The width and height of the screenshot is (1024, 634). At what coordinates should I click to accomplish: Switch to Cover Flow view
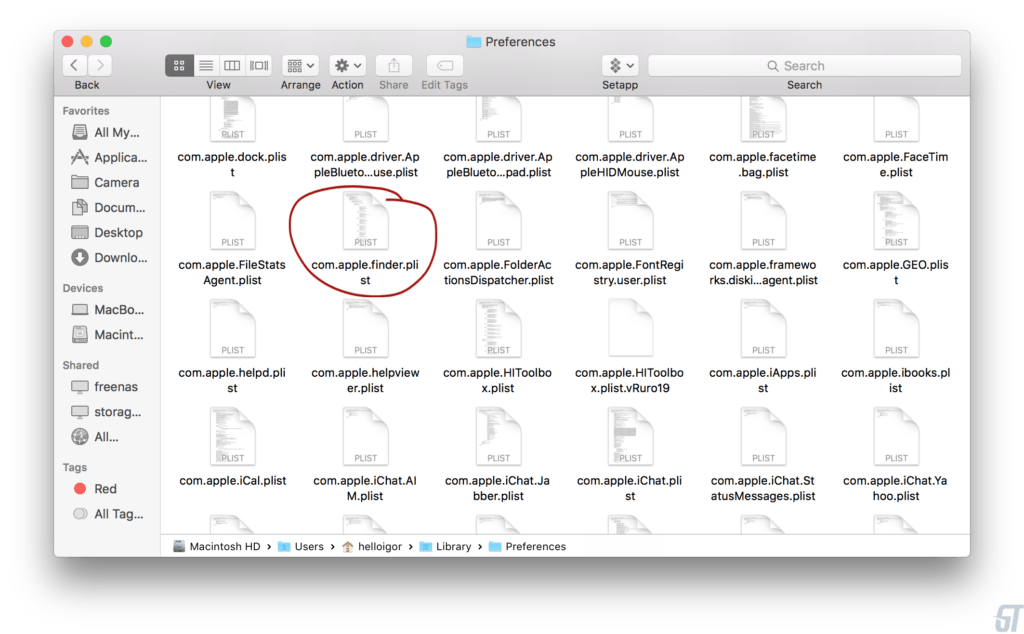pyautogui.click(x=259, y=65)
